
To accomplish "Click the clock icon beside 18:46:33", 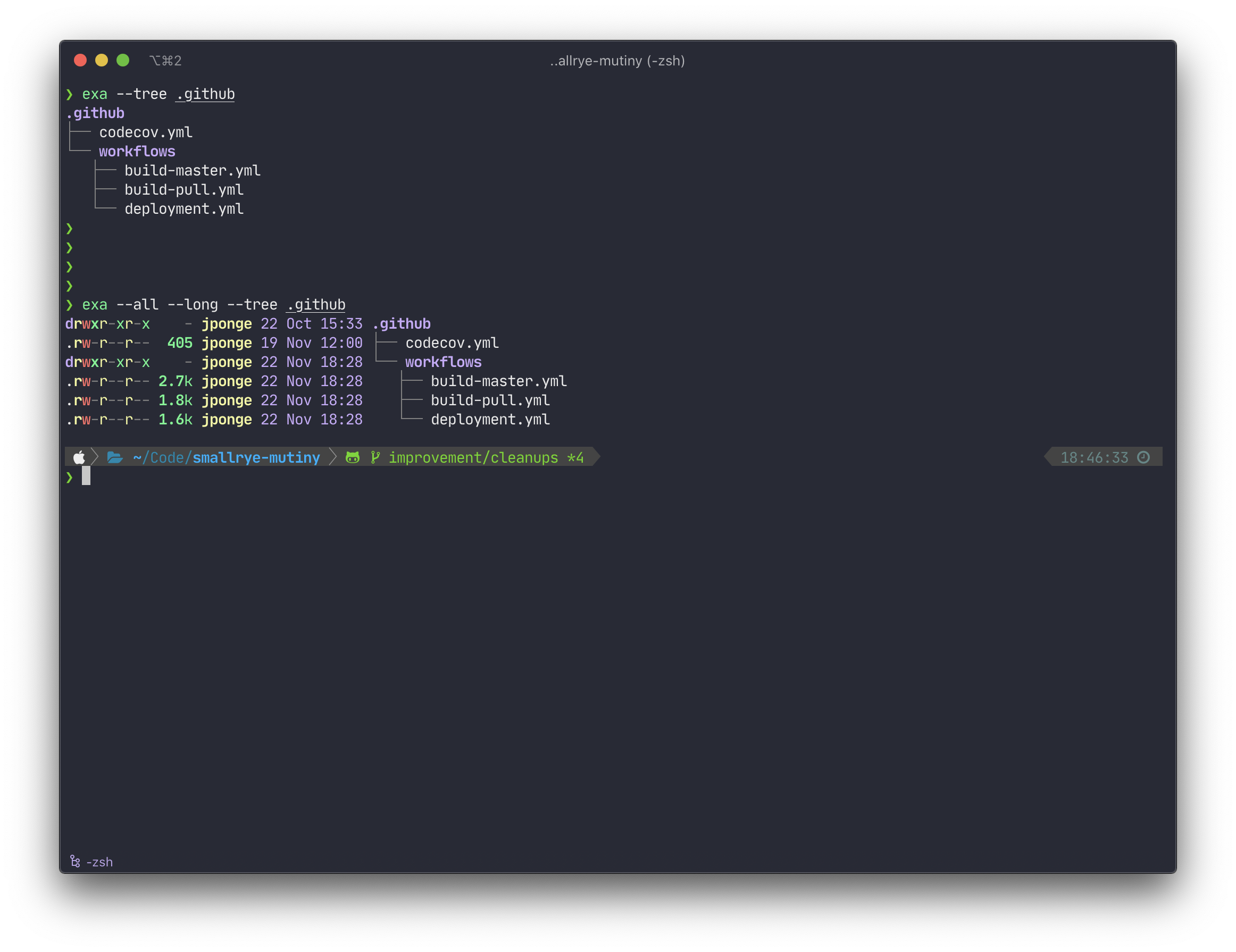I will pyautogui.click(x=1143, y=457).
